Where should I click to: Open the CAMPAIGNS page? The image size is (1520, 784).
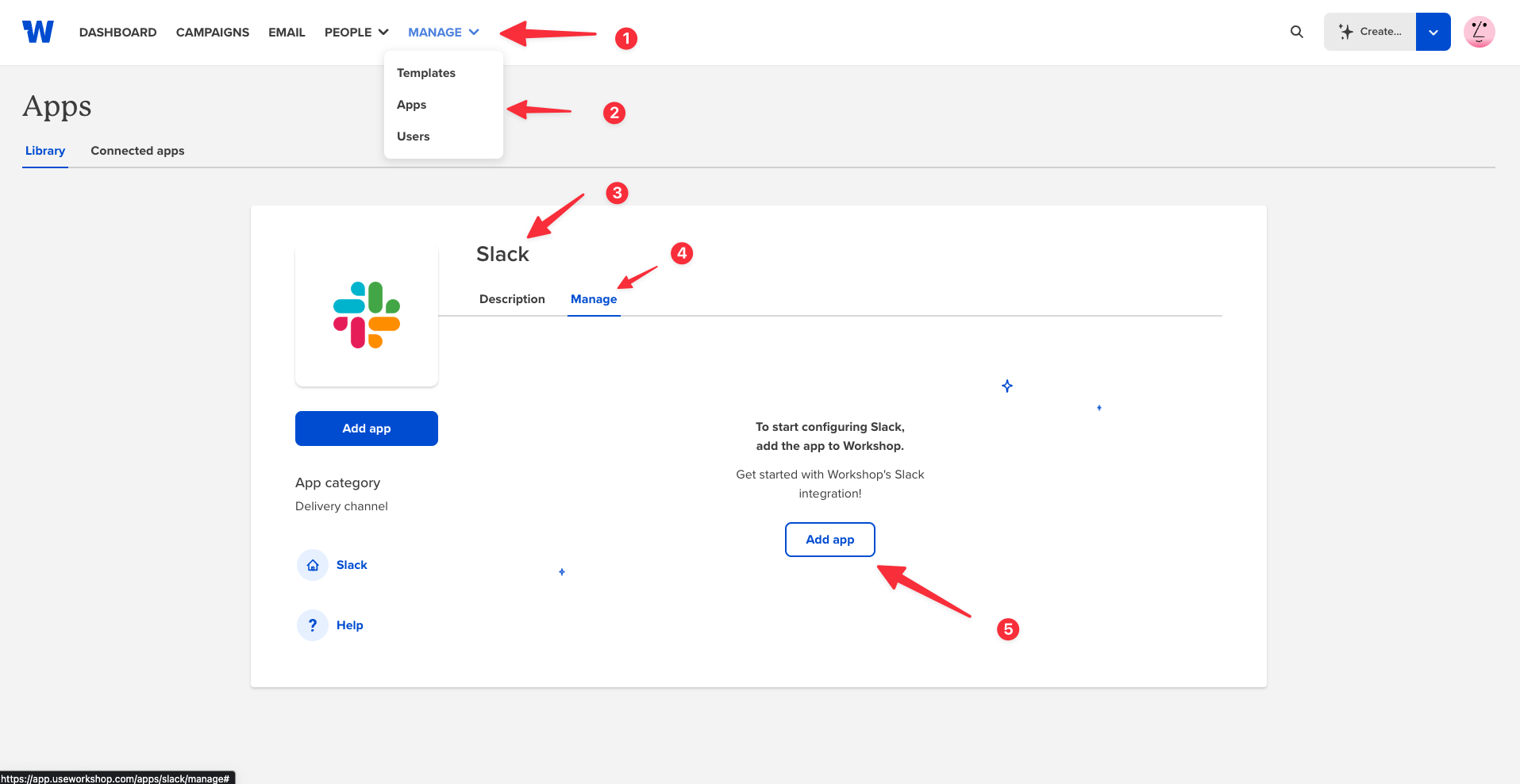(213, 32)
